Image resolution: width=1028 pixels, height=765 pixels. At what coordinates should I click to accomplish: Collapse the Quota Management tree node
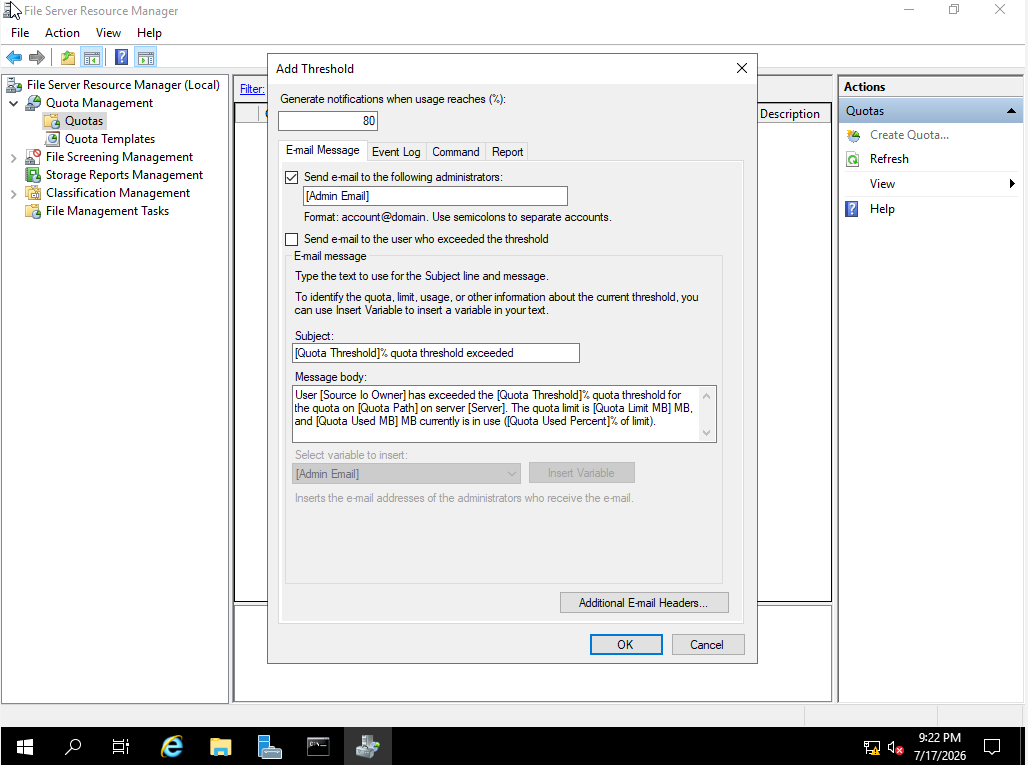13,104
